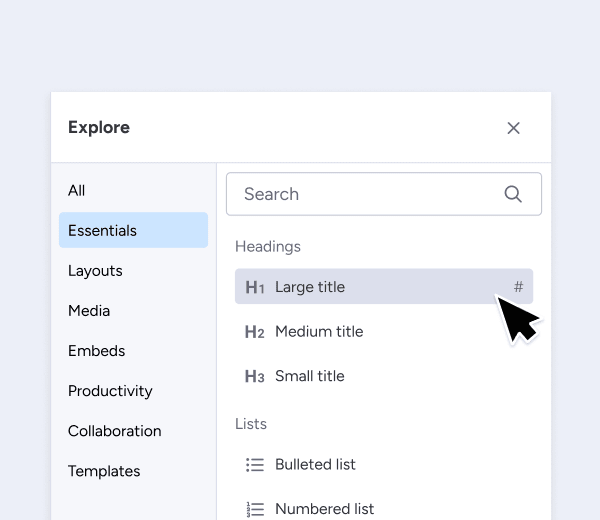Viewport: 600px width, 520px height.
Task: Select the Essentials category
Action: (x=134, y=230)
